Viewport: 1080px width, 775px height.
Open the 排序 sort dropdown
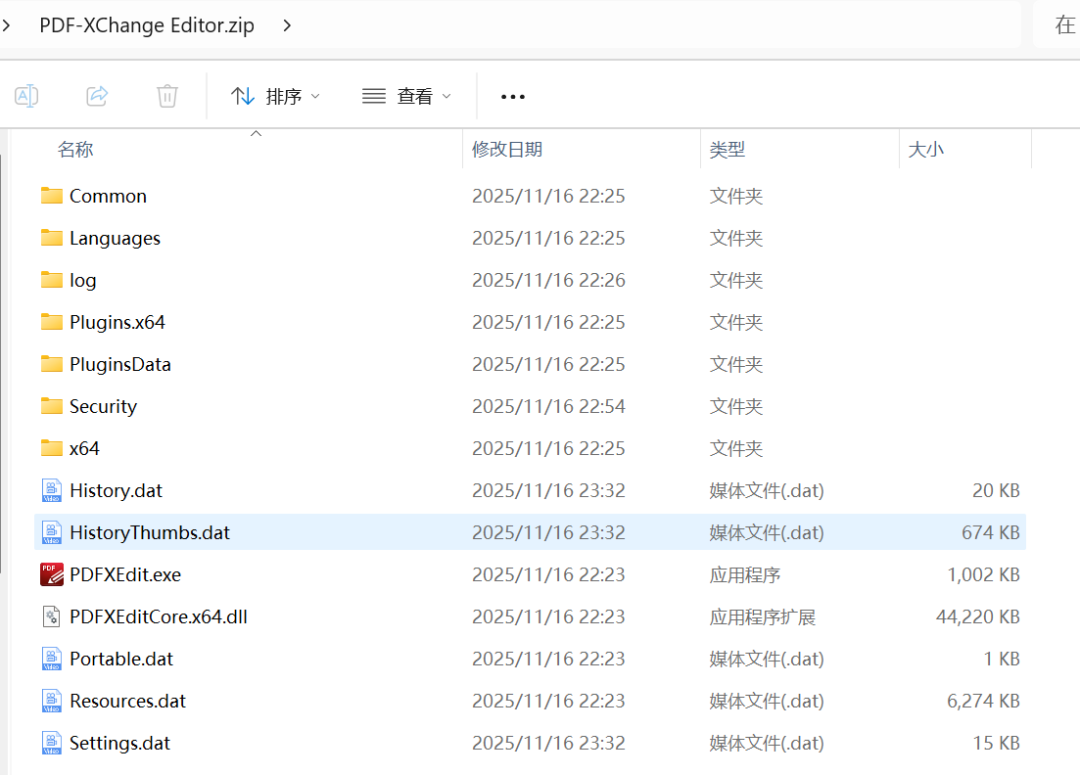pyautogui.click(x=276, y=96)
